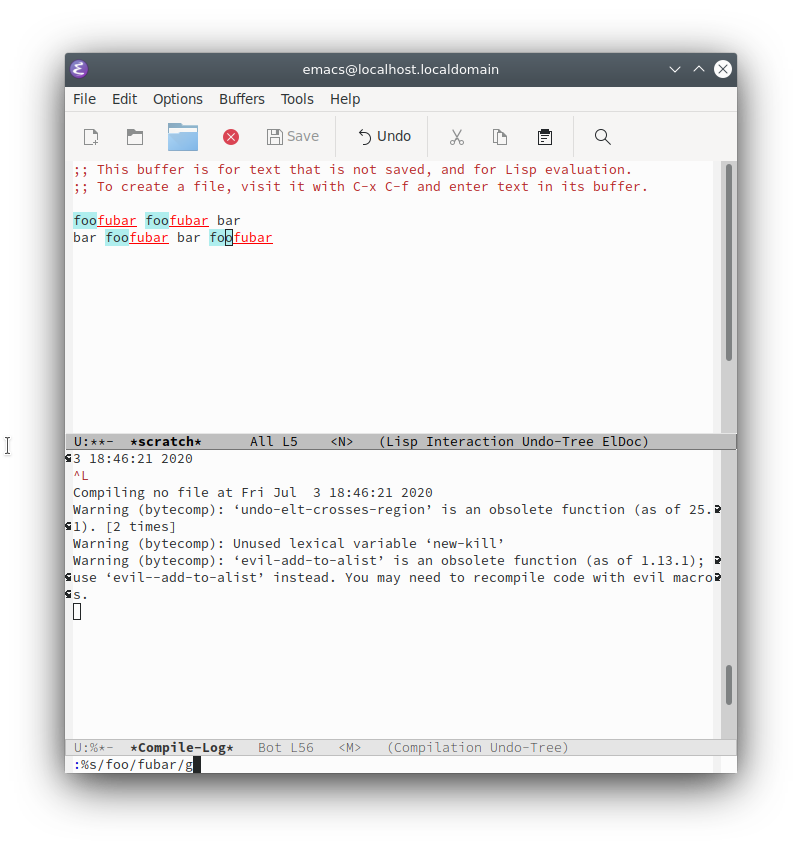Open the Buffers menu

[242, 99]
